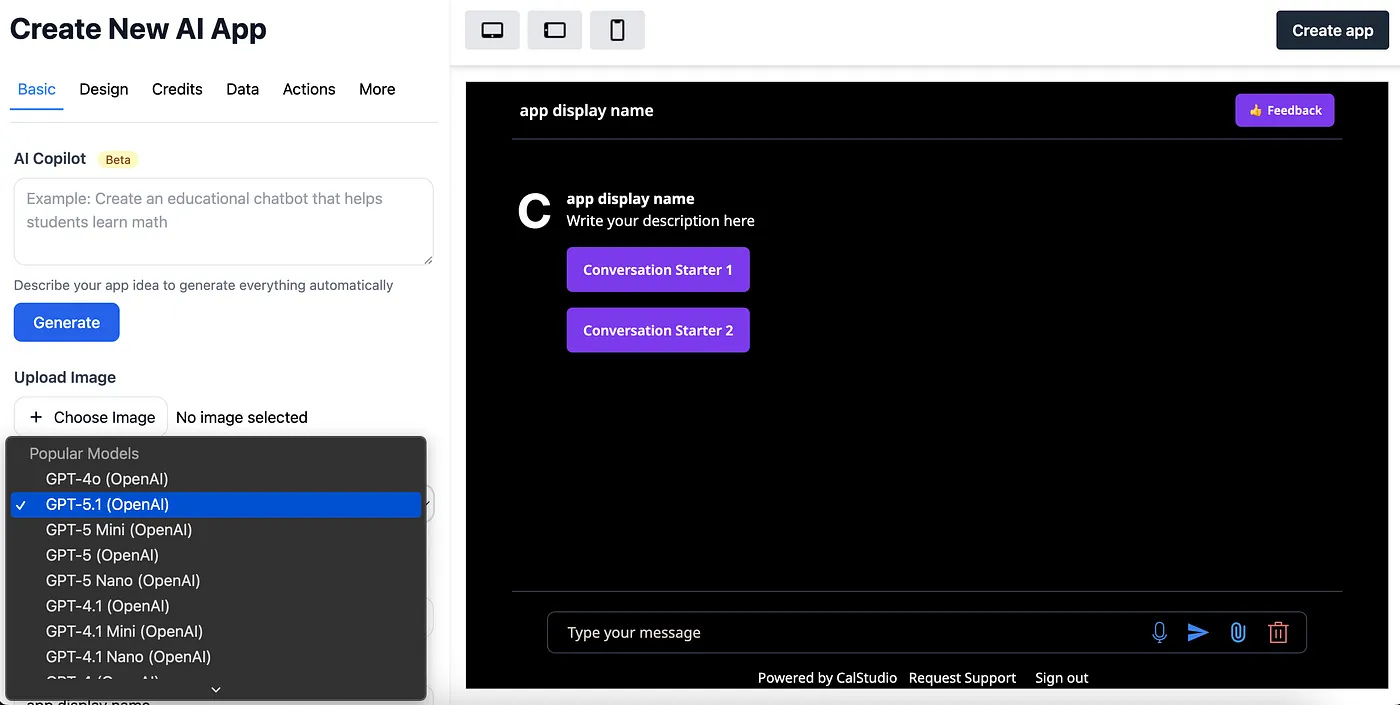Select GPT-4.1 Nano (OpenAI) option
The height and width of the screenshot is (705, 1400).
(x=216, y=657)
